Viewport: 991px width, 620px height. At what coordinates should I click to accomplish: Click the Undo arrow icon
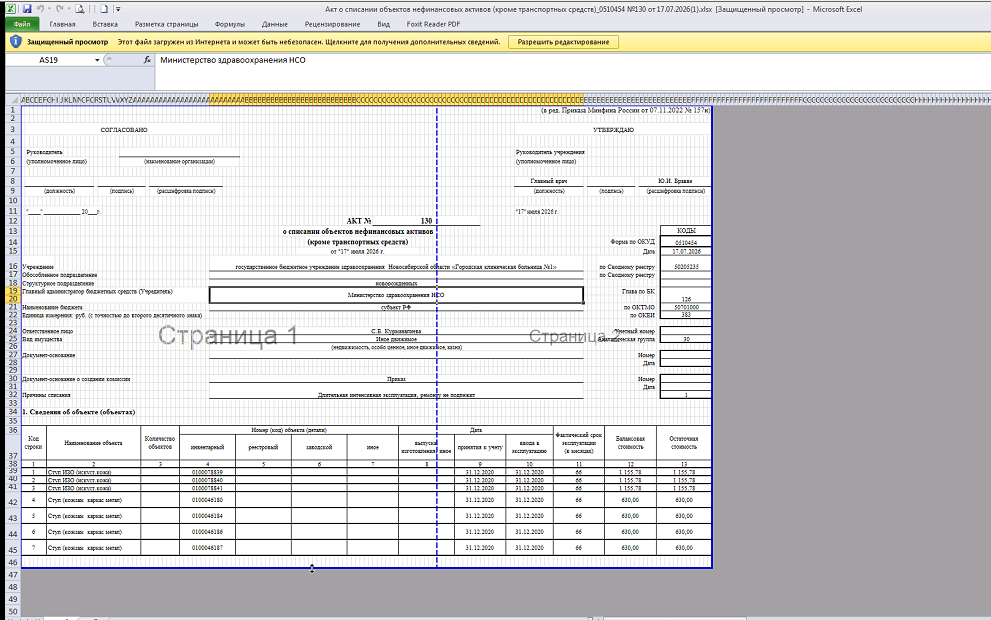coord(41,9)
